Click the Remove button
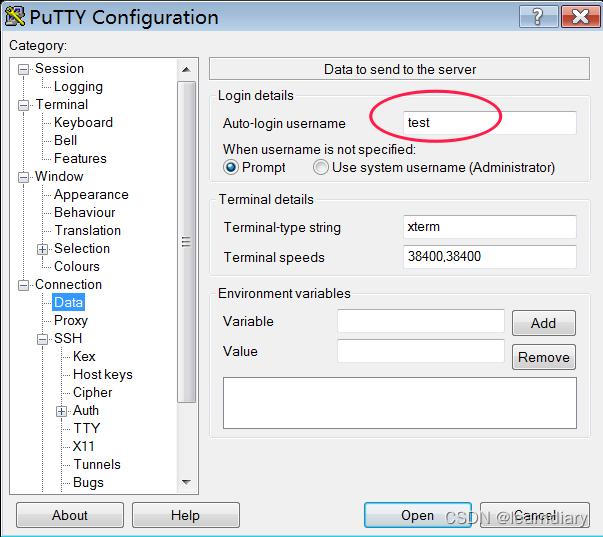This screenshot has width=603, height=537. [x=543, y=357]
